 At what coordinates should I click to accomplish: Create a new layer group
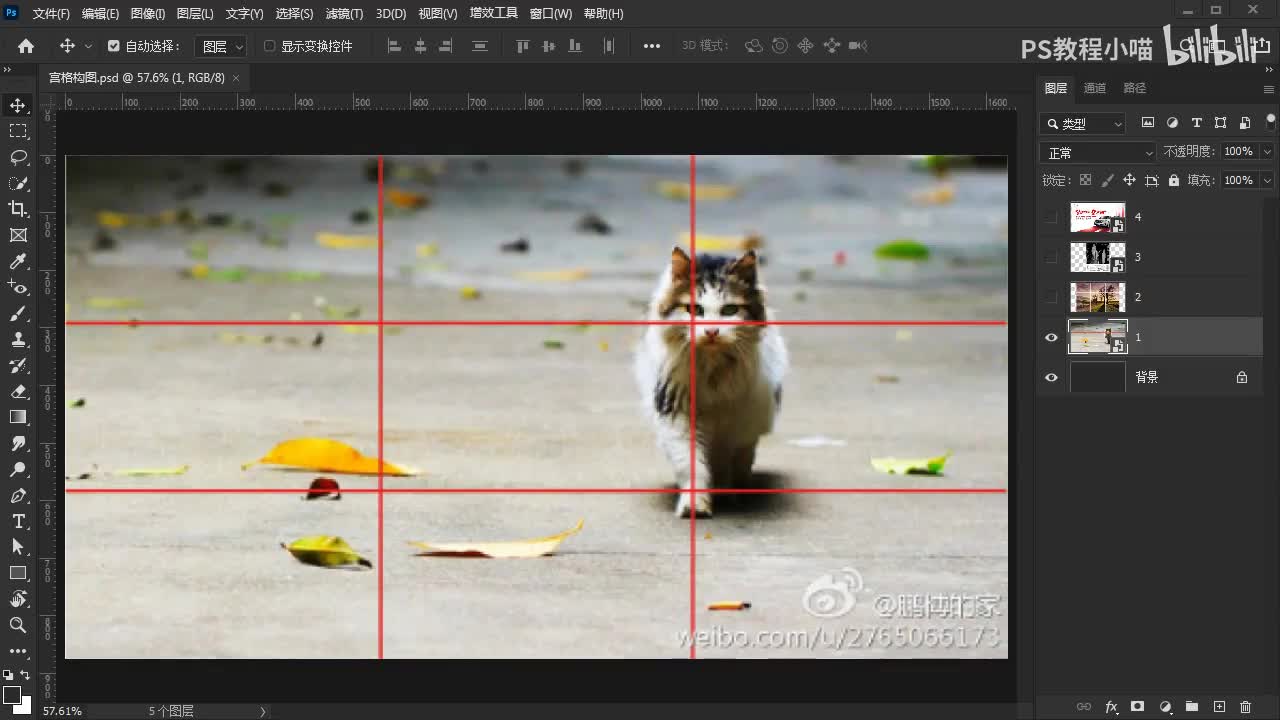(x=1192, y=707)
